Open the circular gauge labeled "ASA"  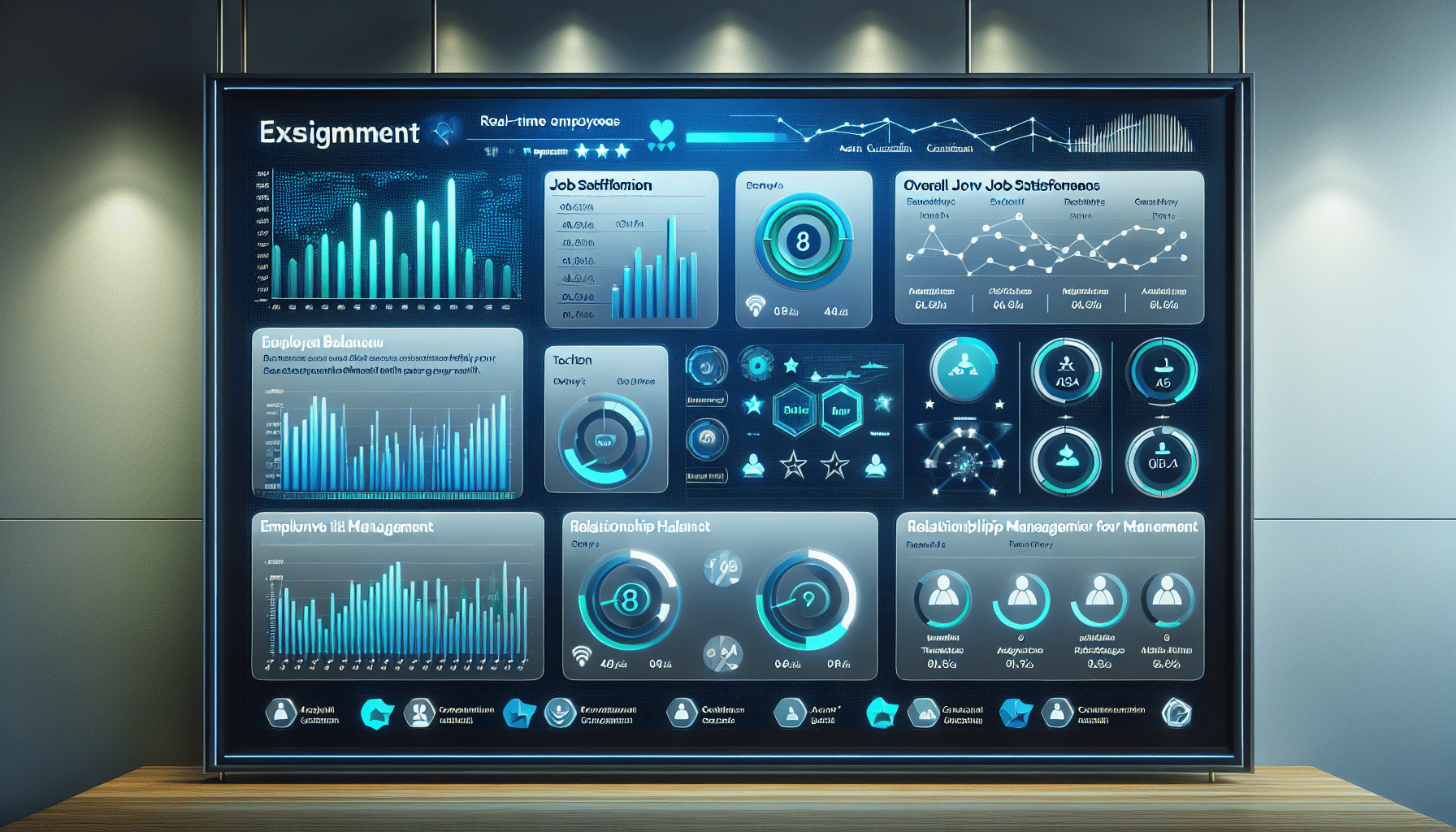[1066, 371]
